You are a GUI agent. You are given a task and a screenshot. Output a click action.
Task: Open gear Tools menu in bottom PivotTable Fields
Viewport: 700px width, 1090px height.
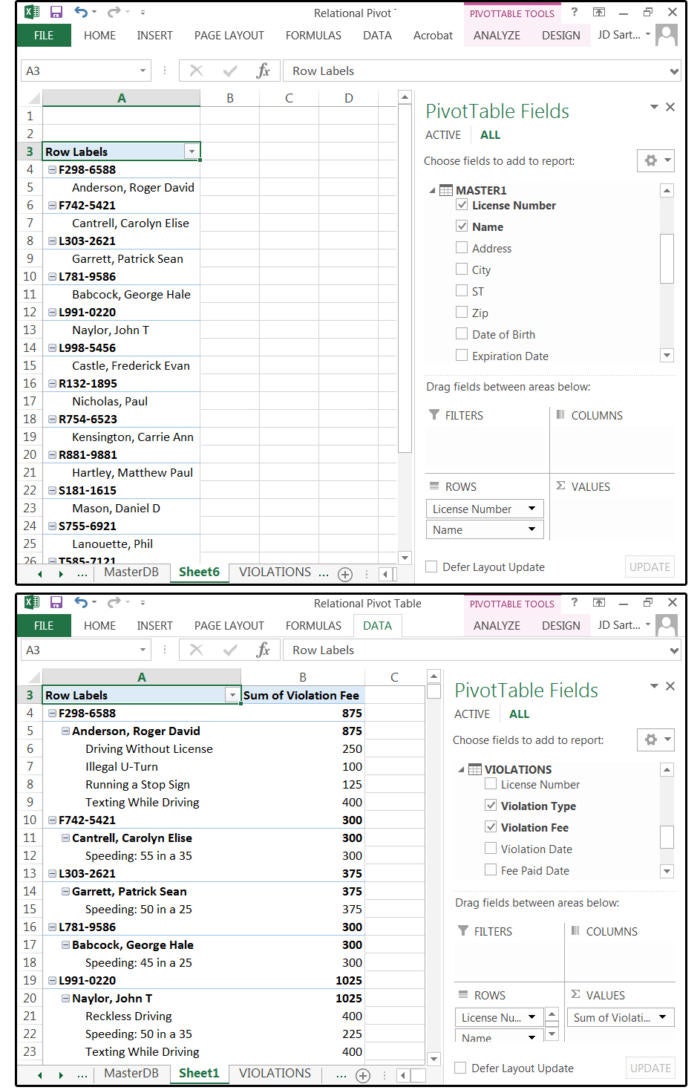656,740
